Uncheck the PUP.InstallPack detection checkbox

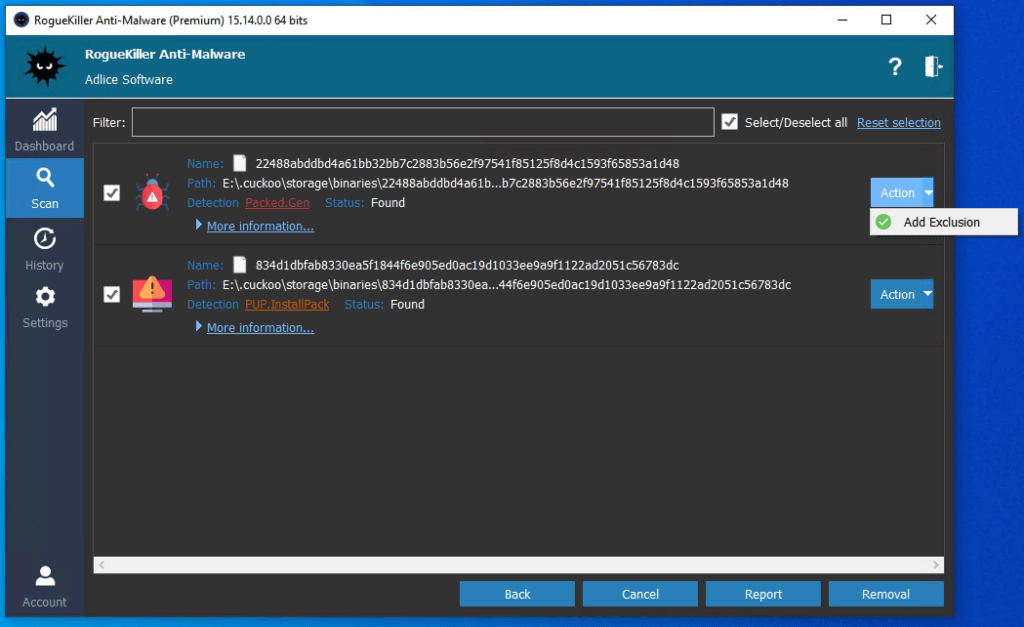point(112,294)
